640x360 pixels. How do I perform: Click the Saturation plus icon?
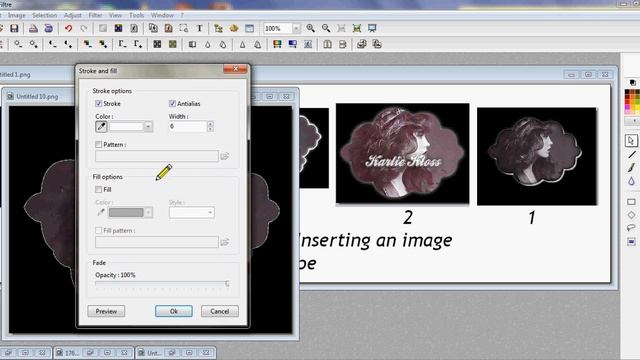click(x=103, y=44)
